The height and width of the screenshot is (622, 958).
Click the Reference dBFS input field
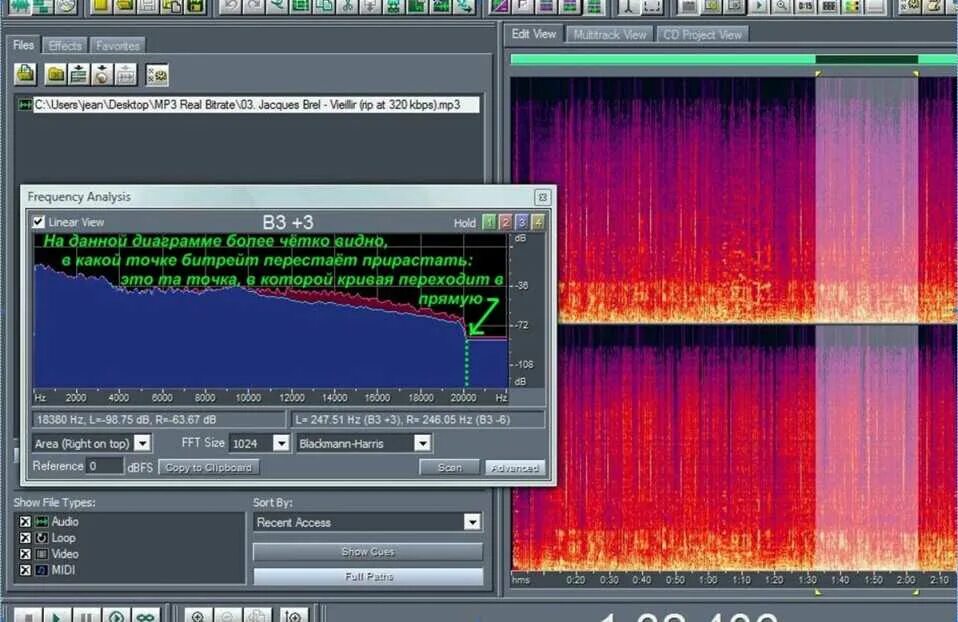click(x=105, y=466)
